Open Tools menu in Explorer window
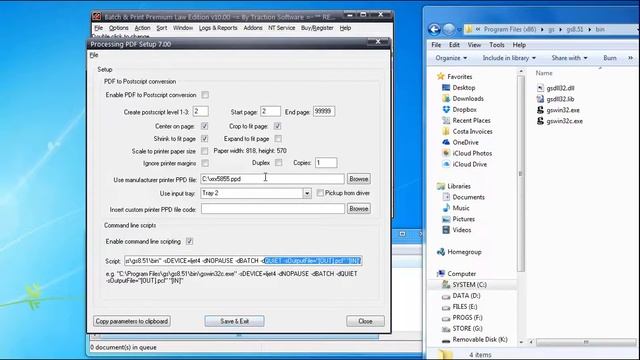 tap(497, 45)
